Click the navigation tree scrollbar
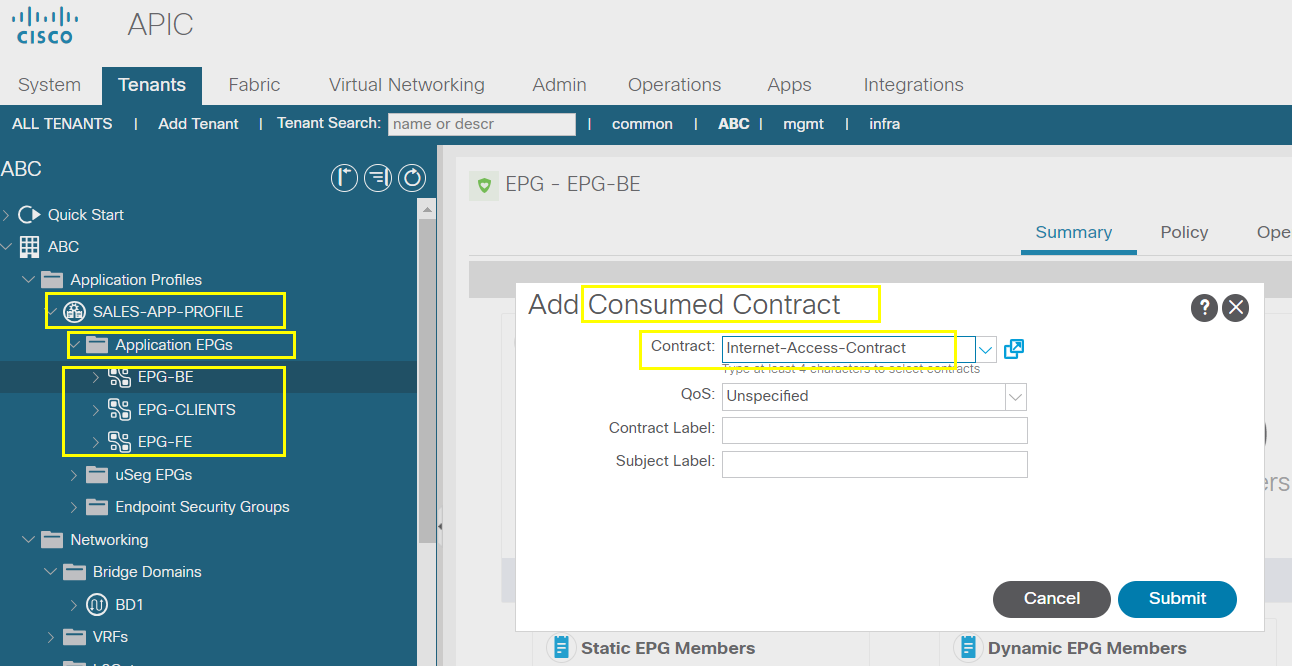1292x666 pixels. [427, 380]
